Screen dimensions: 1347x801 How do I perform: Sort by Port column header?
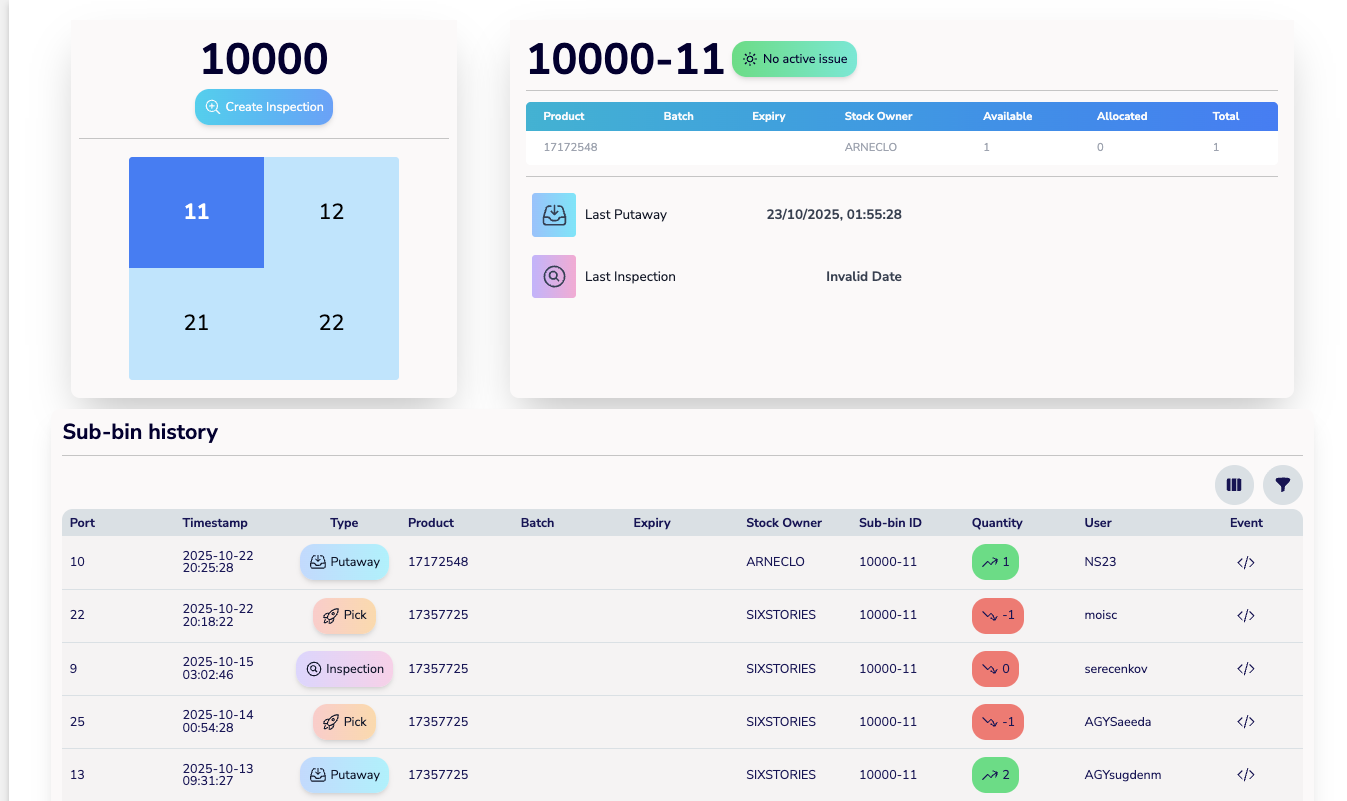click(x=83, y=523)
